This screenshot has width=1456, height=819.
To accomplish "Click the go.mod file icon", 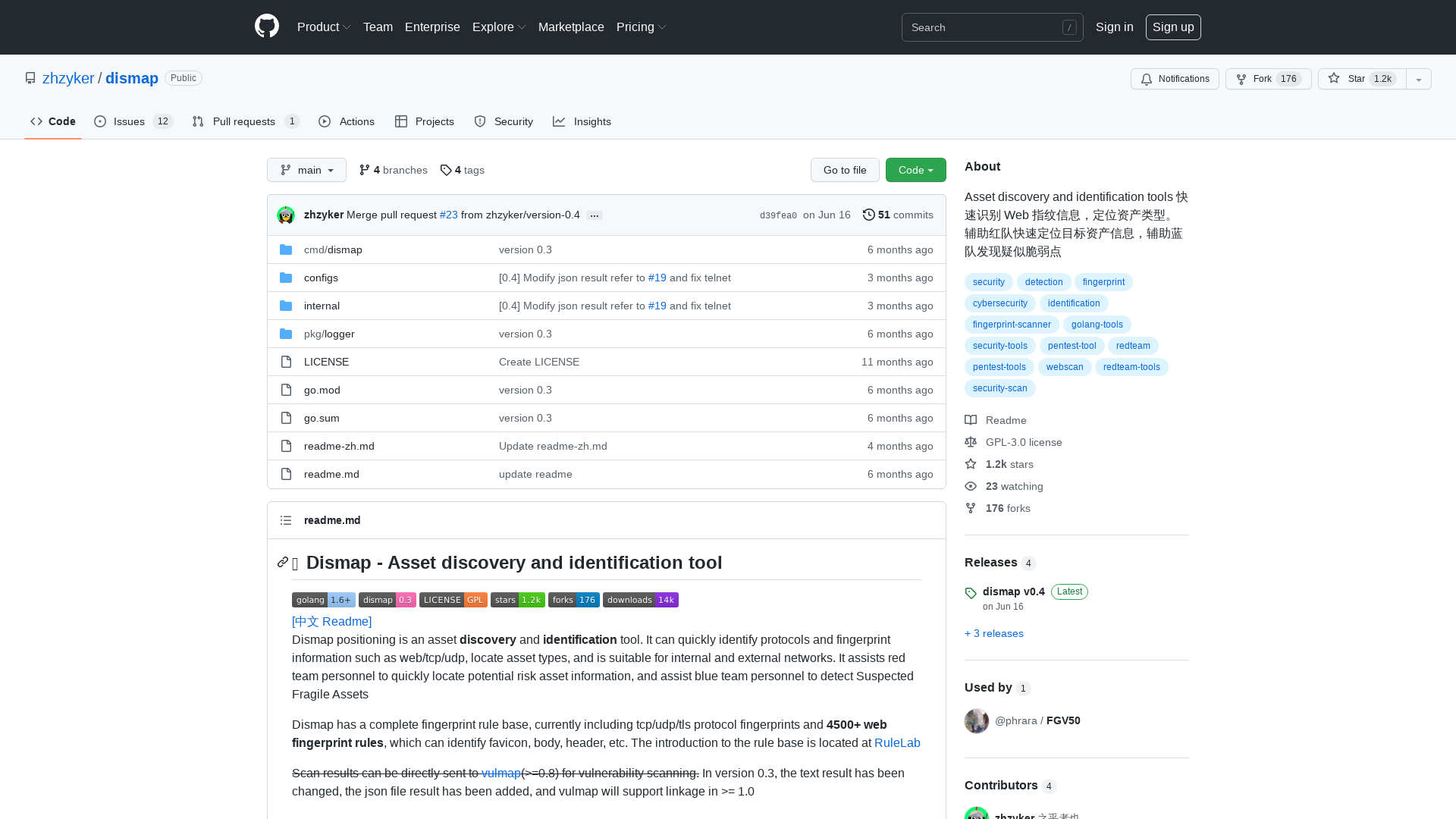I will tap(286, 390).
